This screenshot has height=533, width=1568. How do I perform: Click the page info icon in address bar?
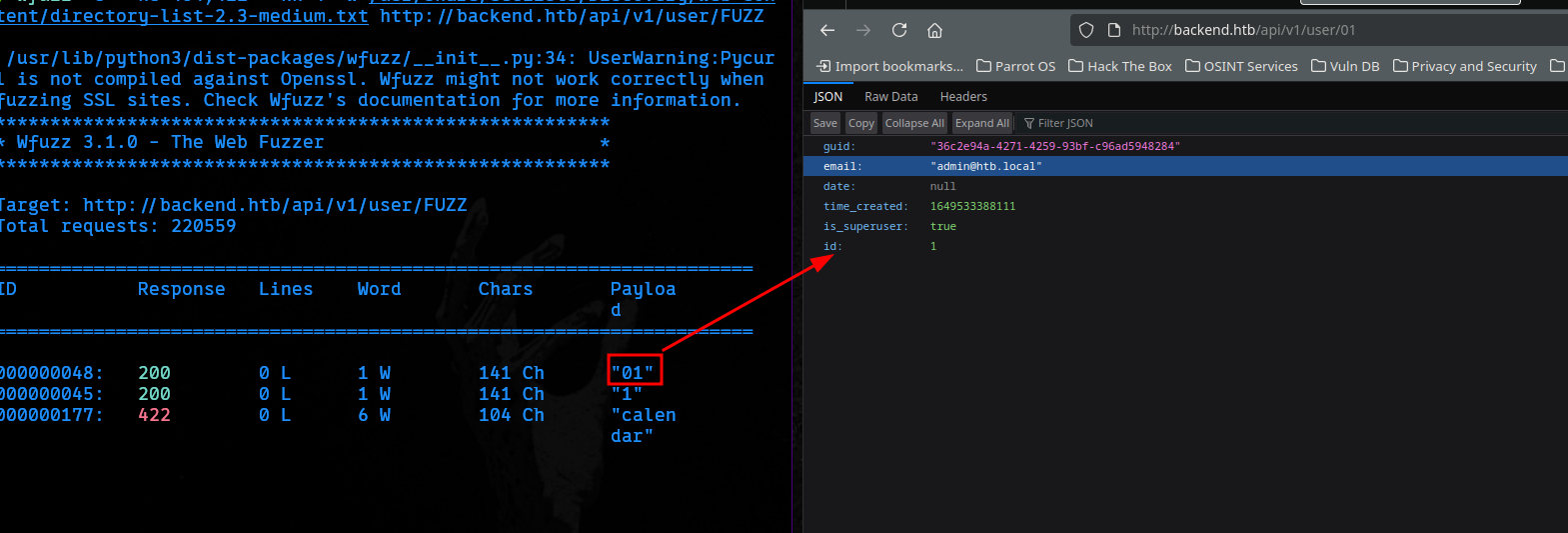point(1113,30)
